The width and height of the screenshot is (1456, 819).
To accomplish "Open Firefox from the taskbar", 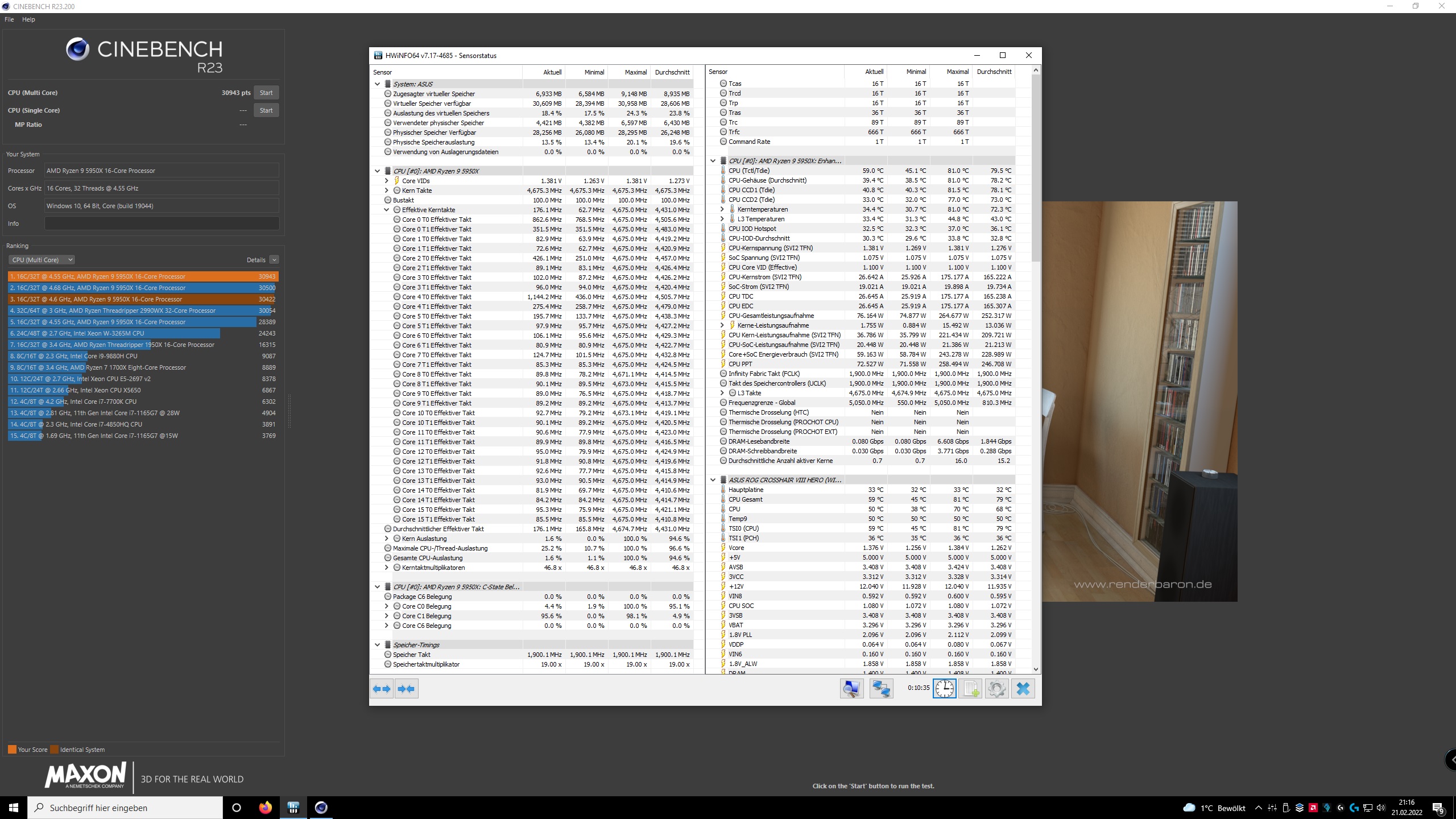I will [265, 808].
